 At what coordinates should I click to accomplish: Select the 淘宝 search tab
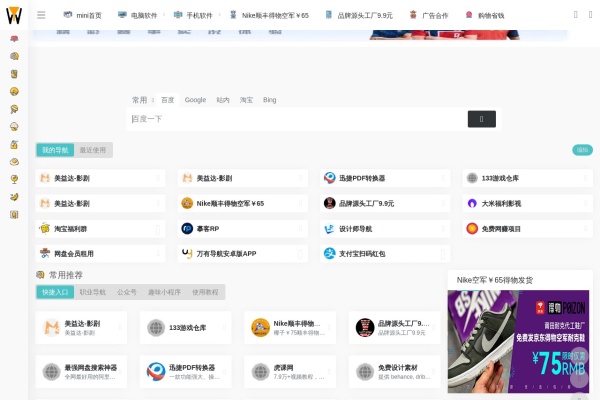[x=246, y=100]
